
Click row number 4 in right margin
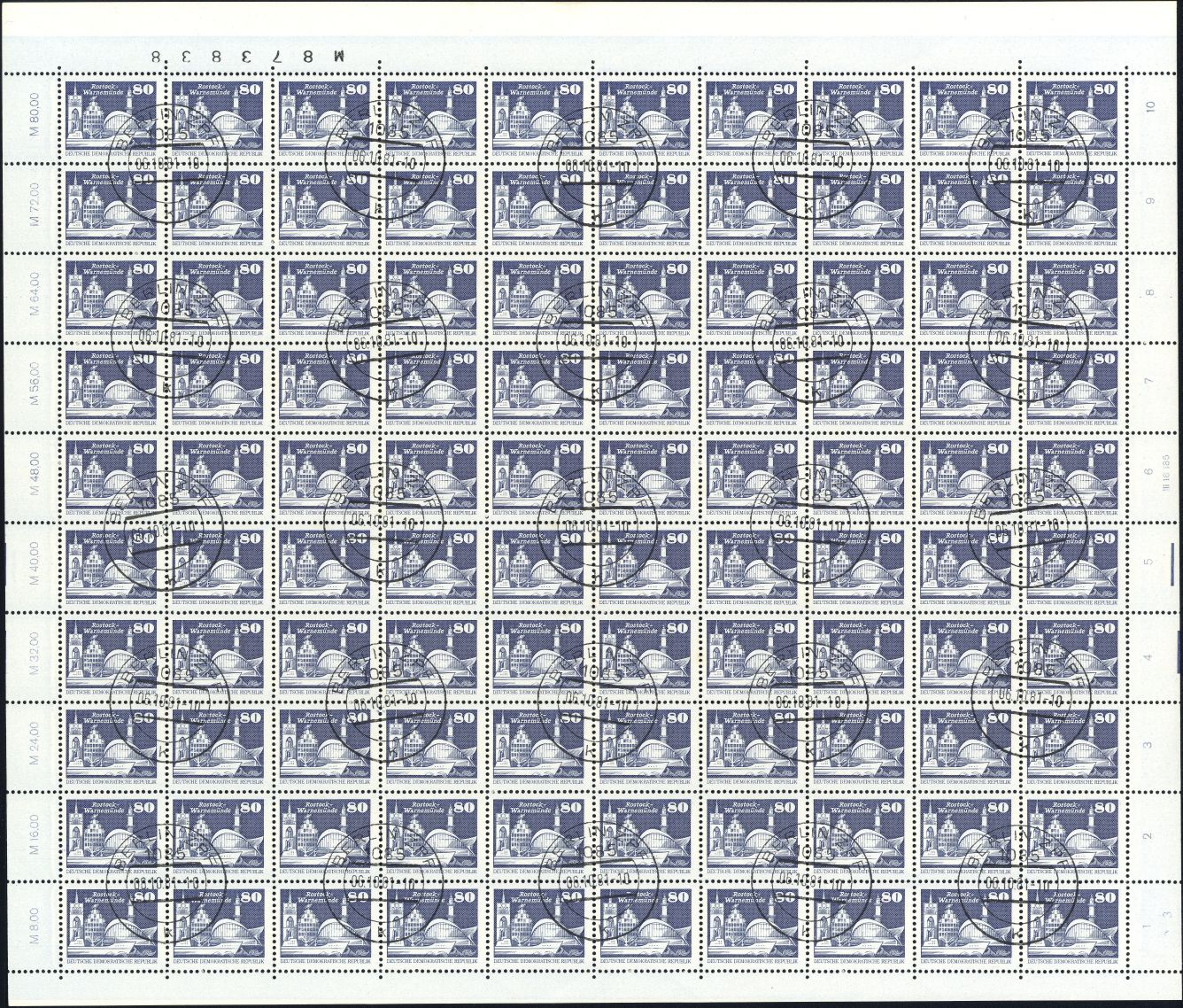coord(1150,656)
